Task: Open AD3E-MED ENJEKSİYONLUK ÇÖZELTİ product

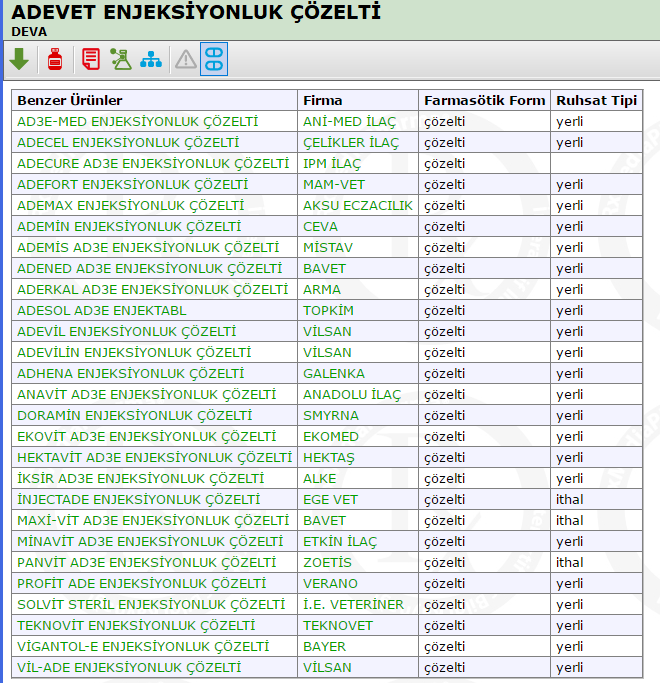Action: pyautogui.click(x=138, y=121)
